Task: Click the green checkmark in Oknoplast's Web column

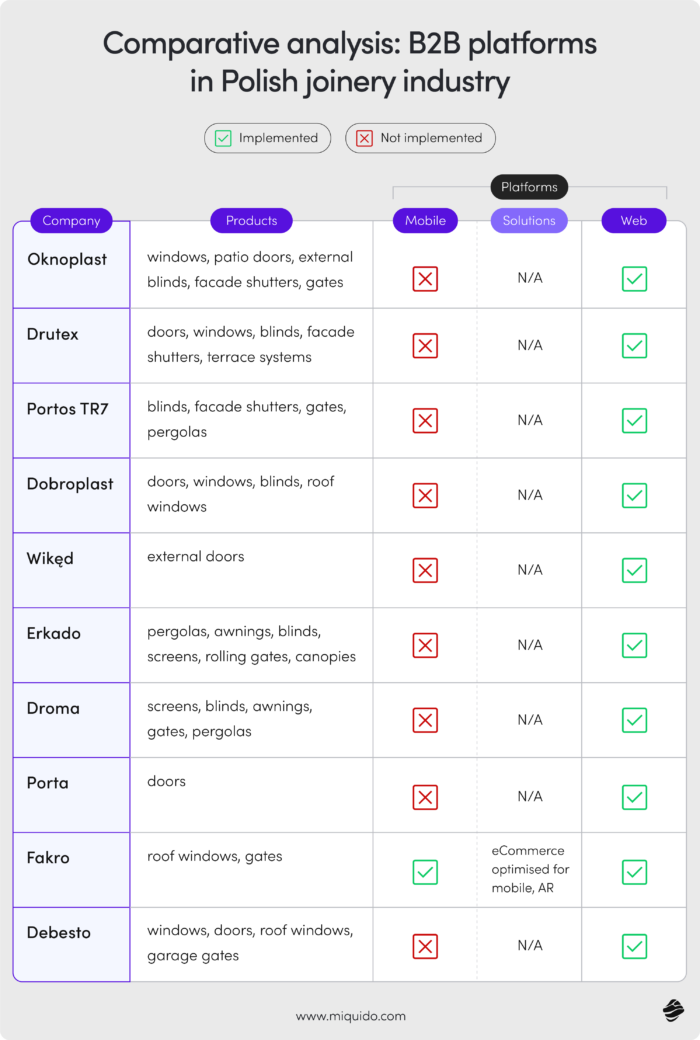Action: click(634, 278)
